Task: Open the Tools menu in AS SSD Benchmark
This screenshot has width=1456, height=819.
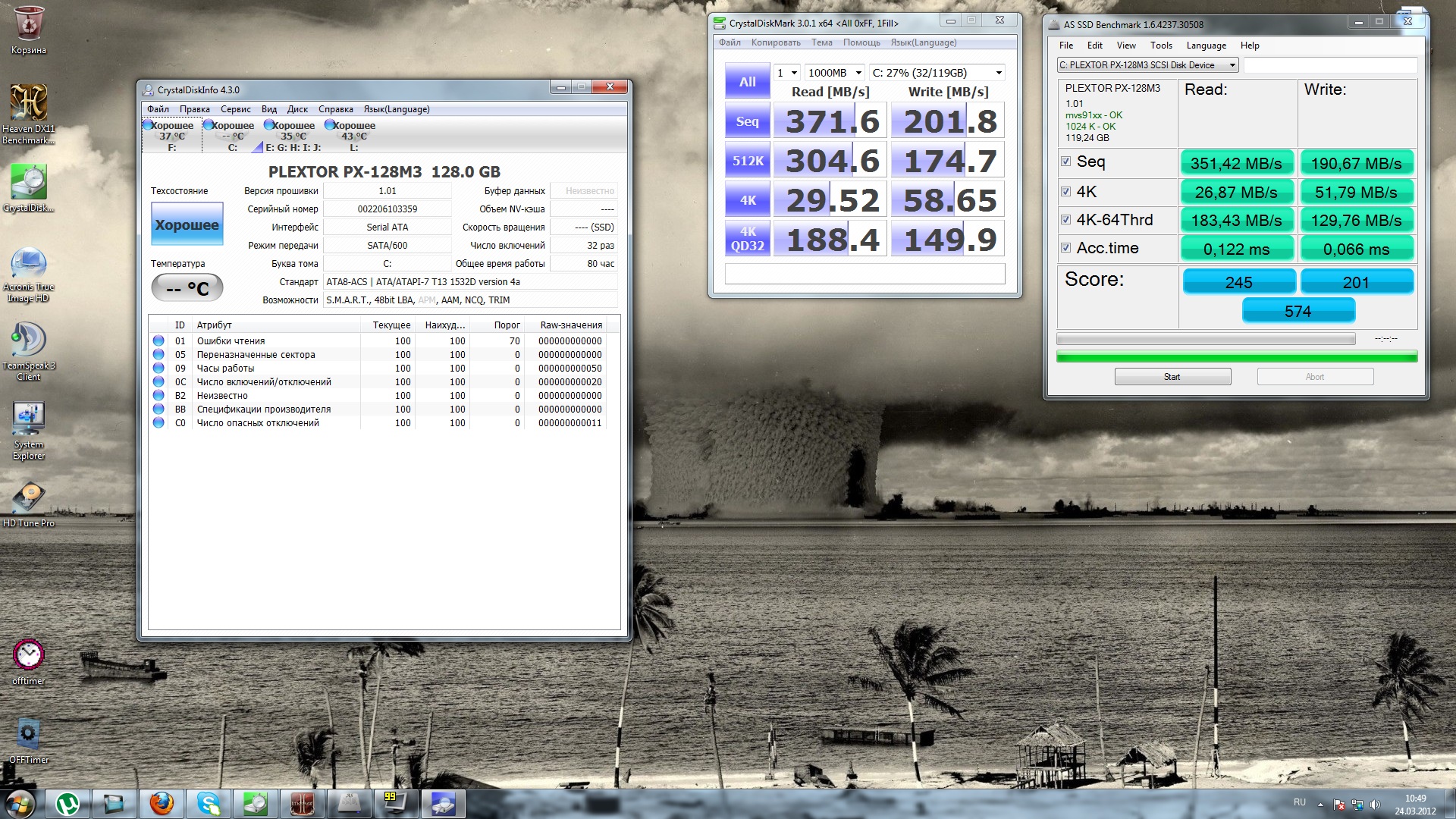Action: point(1160,45)
